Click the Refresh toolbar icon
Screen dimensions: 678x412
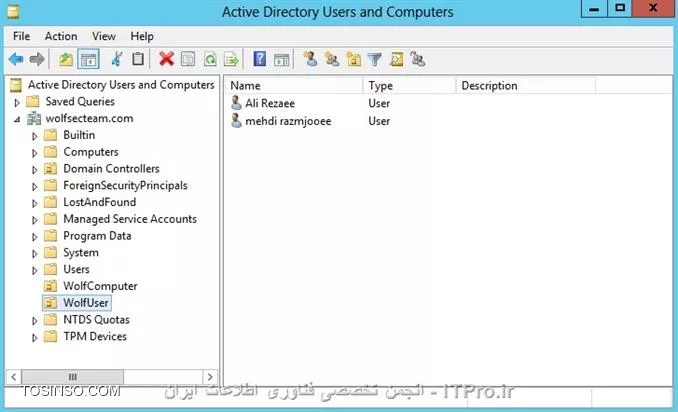[x=210, y=59]
